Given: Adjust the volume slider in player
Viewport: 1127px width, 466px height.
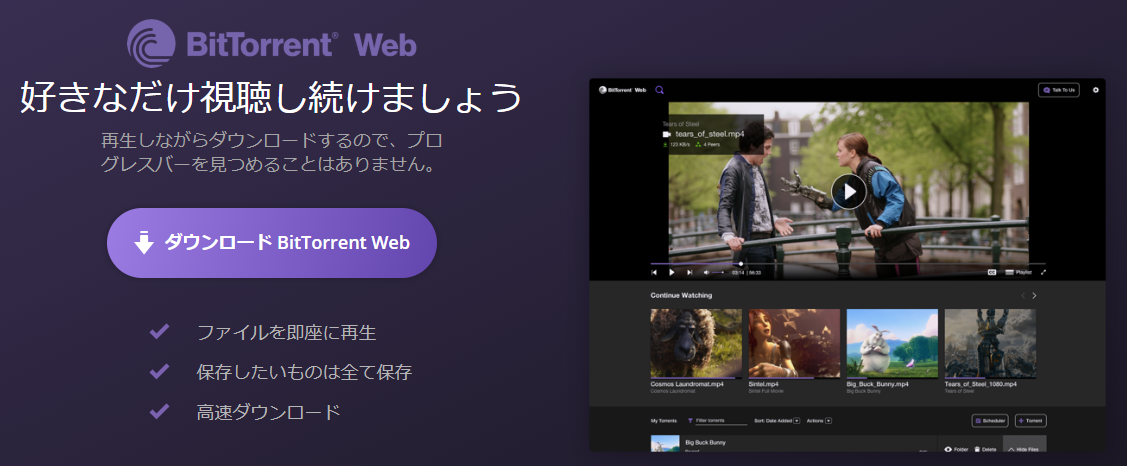Looking at the screenshot, I should [719, 273].
